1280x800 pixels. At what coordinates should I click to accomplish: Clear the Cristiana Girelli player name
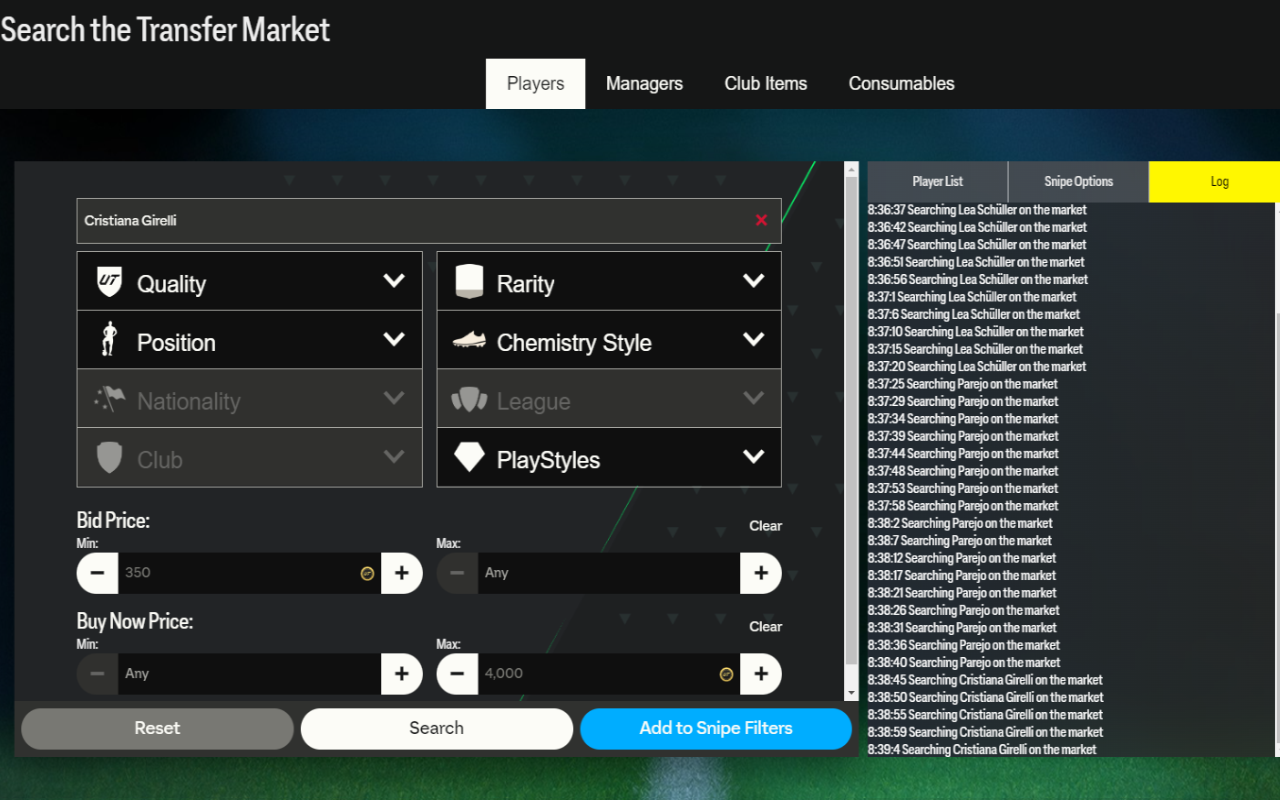[761, 220]
